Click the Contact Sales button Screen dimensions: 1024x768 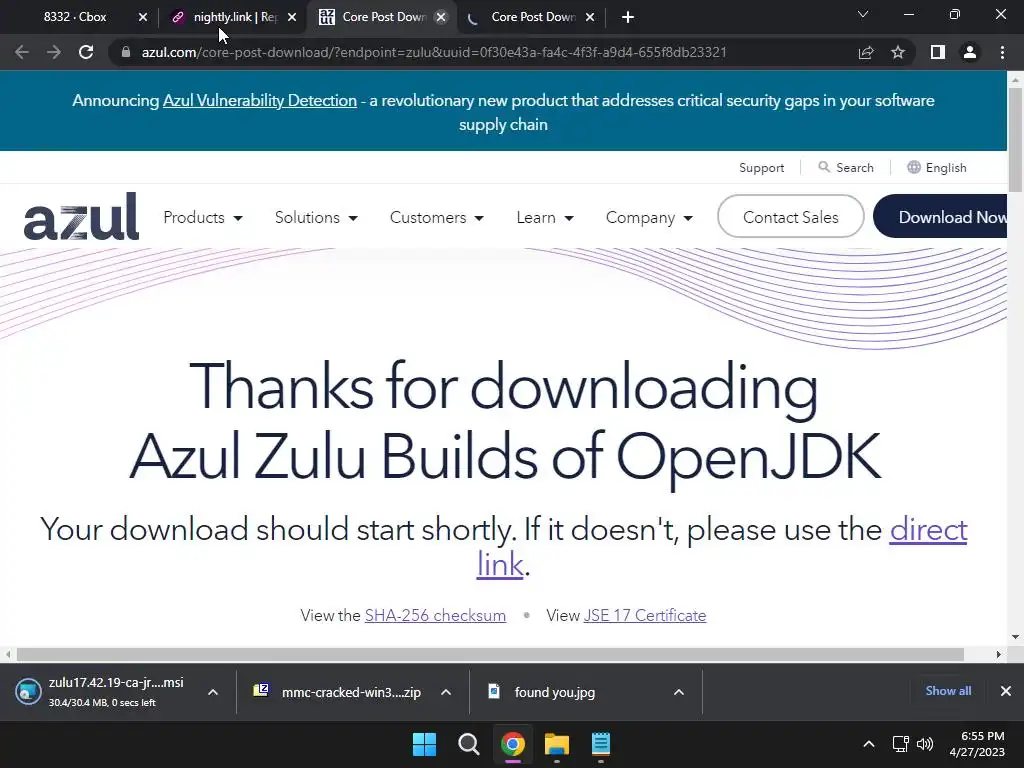point(790,217)
